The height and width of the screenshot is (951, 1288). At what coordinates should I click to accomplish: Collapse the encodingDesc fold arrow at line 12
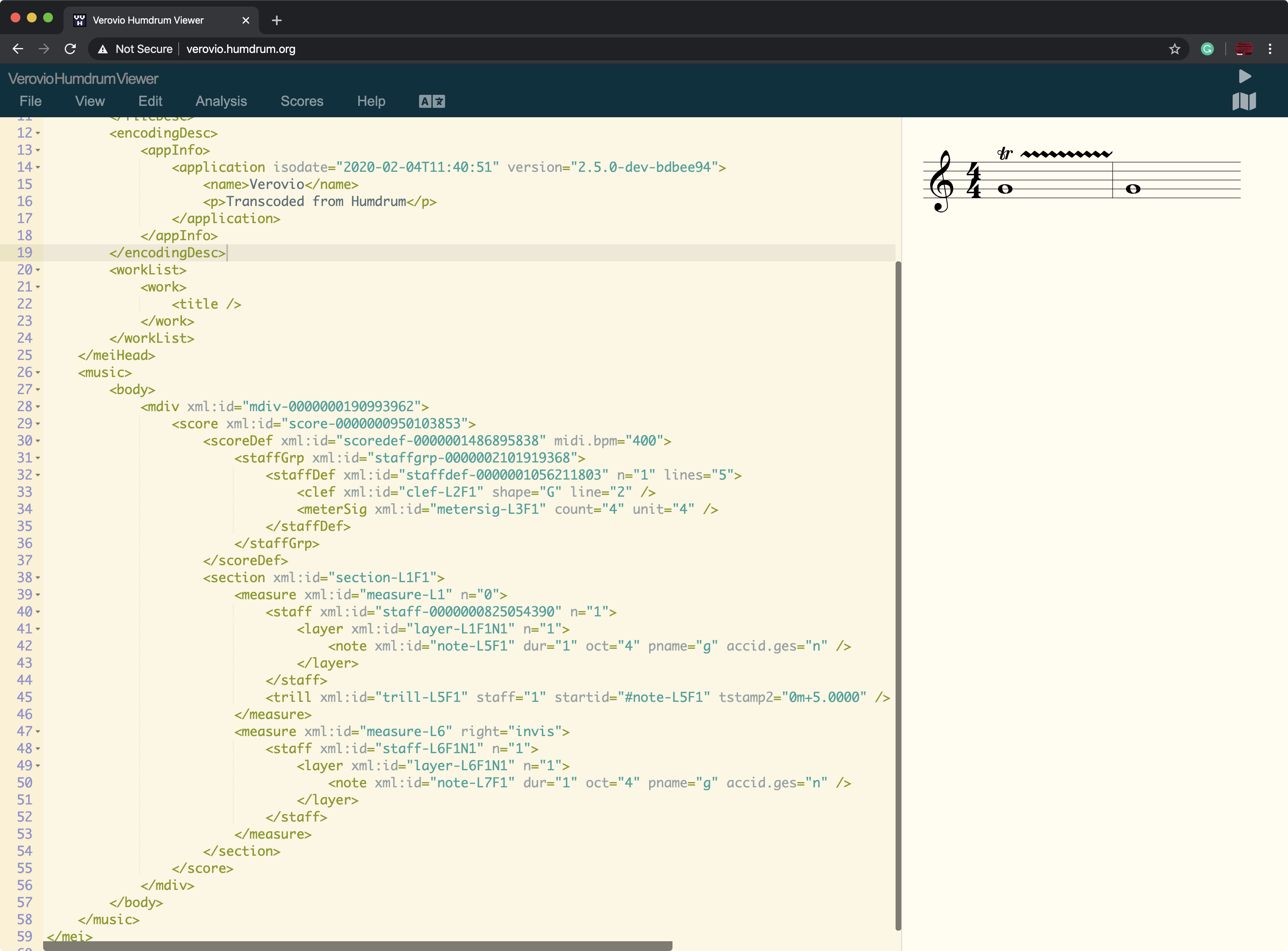click(x=37, y=133)
